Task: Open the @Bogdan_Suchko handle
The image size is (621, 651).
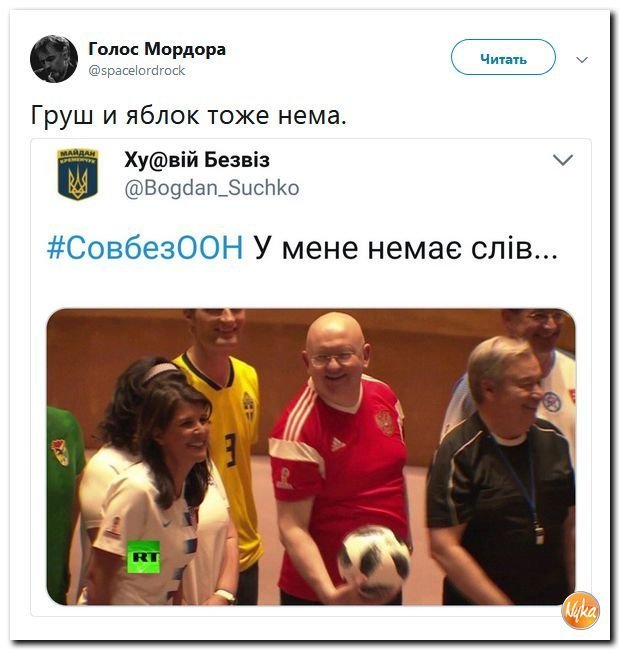Action: tap(212, 188)
